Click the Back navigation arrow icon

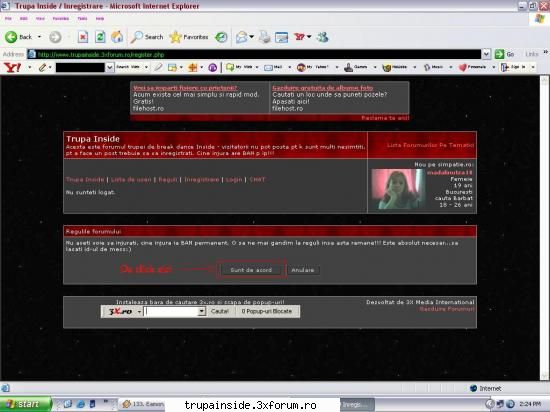[x=11, y=37]
